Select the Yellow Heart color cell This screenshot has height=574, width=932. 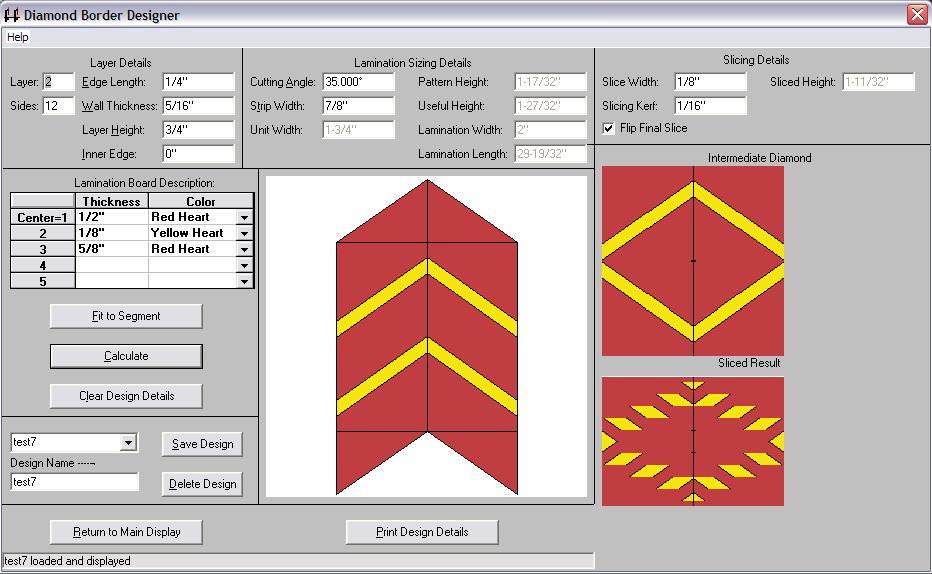point(193,234)
